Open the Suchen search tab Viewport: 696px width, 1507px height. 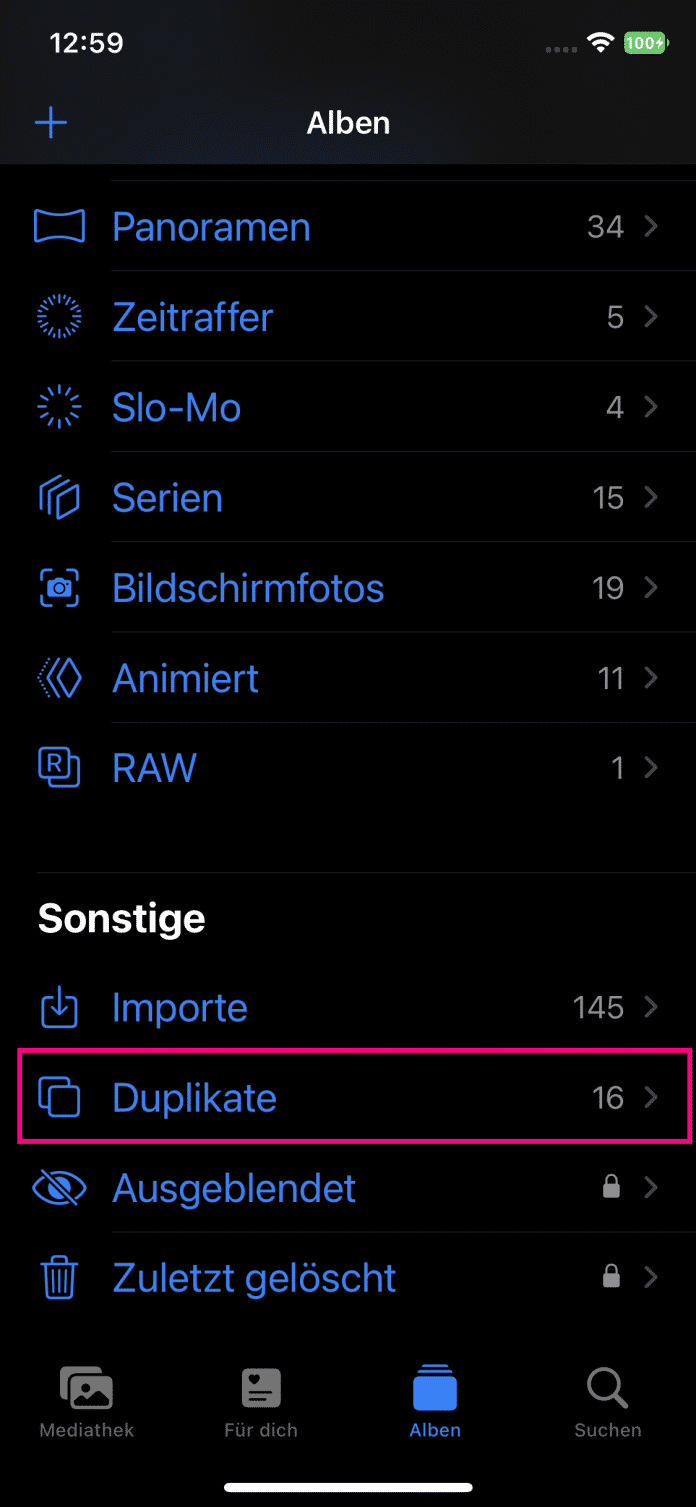click(607, 1400)
